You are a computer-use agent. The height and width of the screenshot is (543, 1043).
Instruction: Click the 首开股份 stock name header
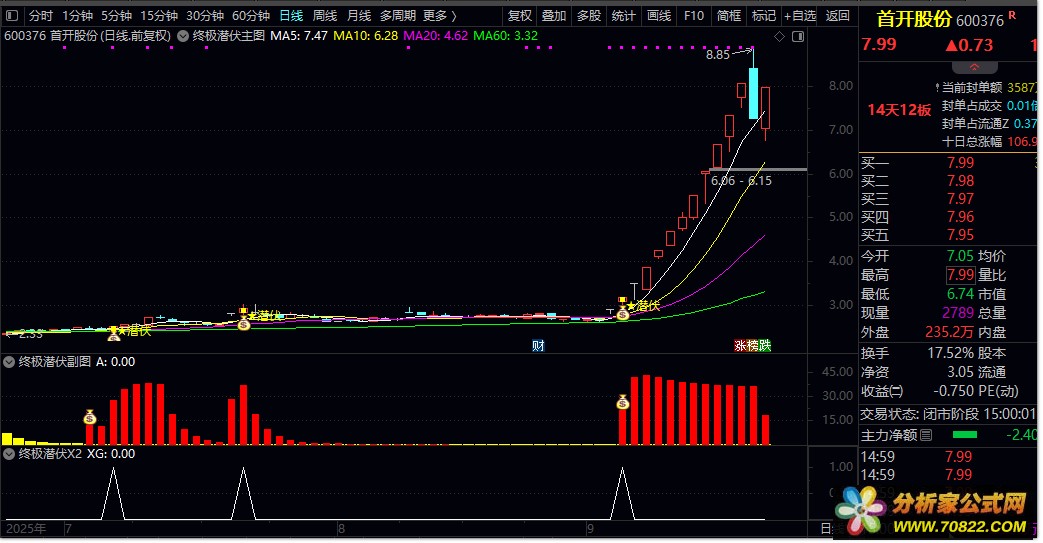(914, 19)
